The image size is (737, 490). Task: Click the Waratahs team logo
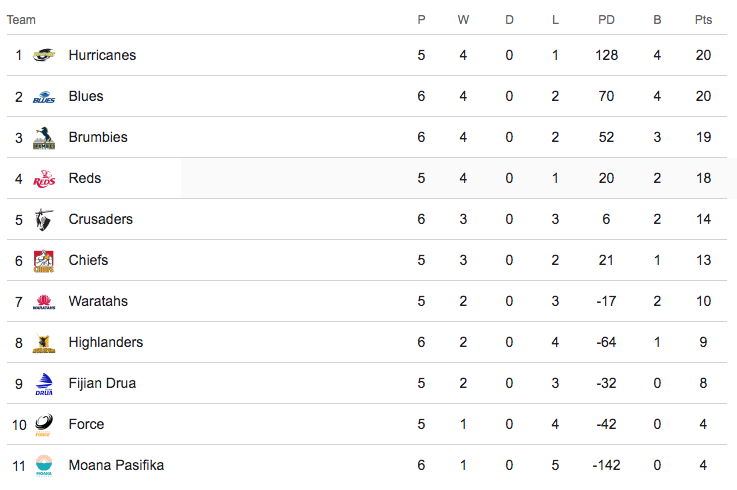coord(44,302)
